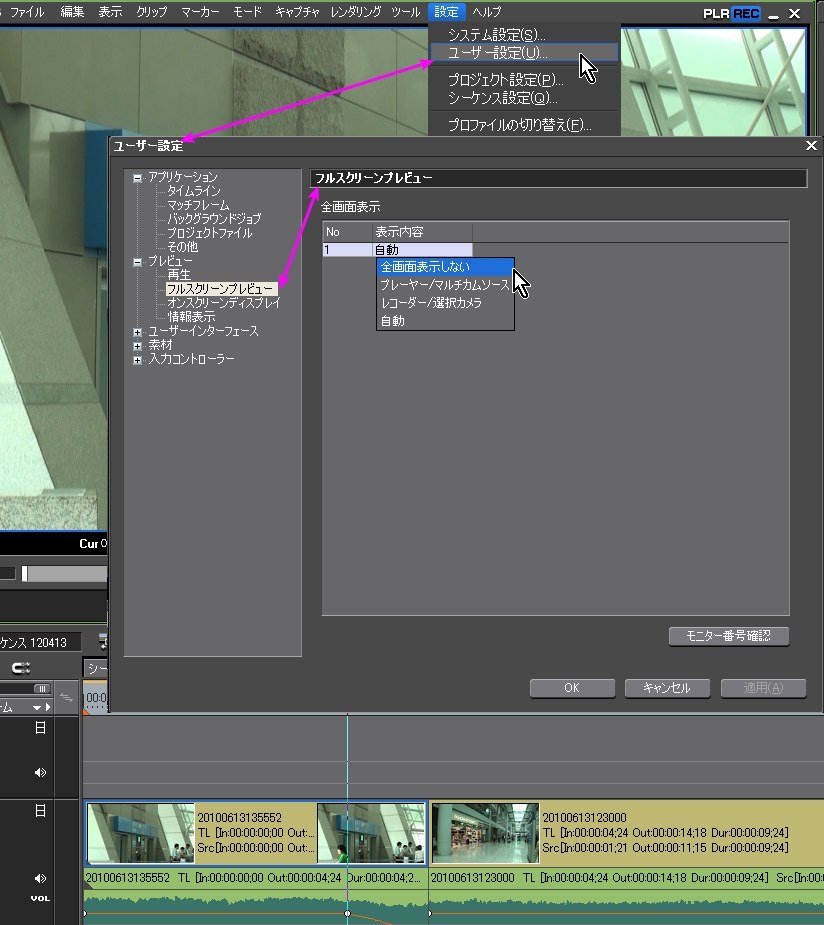Click the PLR player mode indicator

pyautogui.click(x=717, y=13)
